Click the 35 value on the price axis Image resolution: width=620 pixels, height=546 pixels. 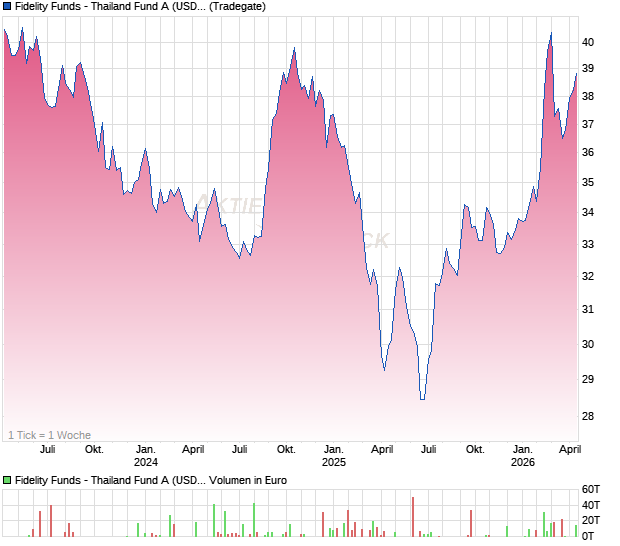coord(588,182)
